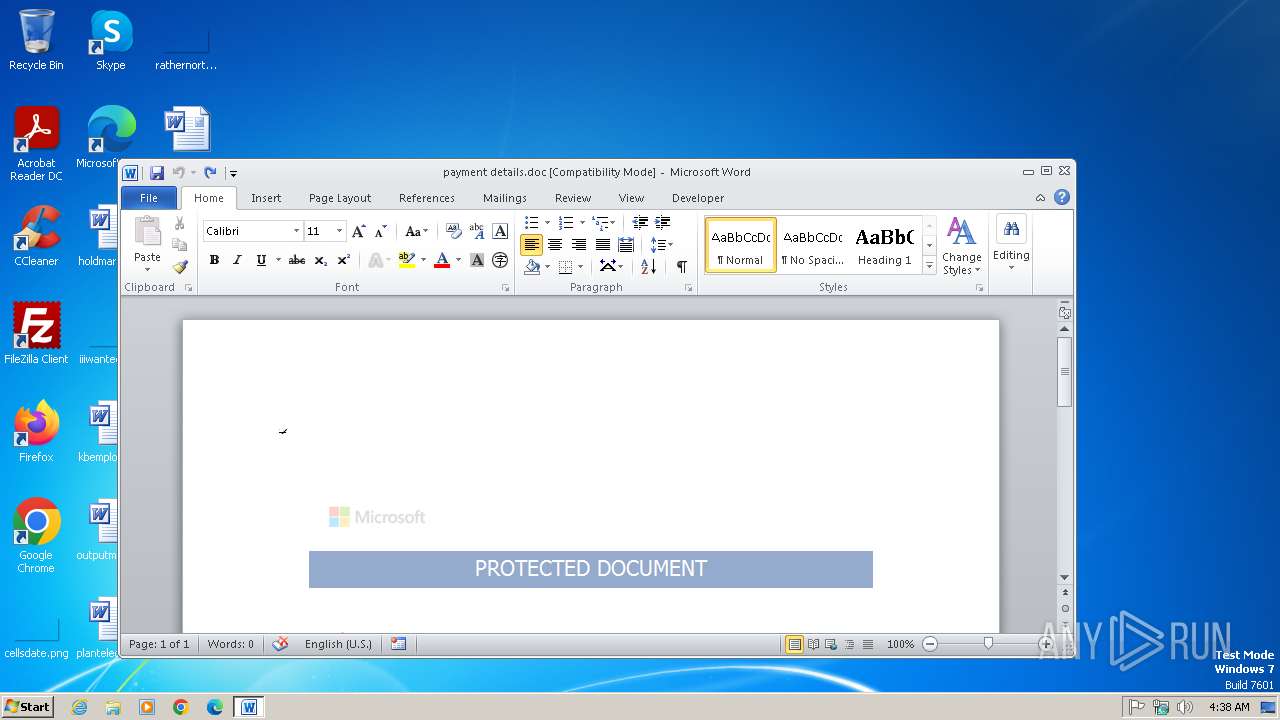This screenshot has width=1280, height=720.
Task: Open Google Chrome in the taskbar
Action: 180,707
